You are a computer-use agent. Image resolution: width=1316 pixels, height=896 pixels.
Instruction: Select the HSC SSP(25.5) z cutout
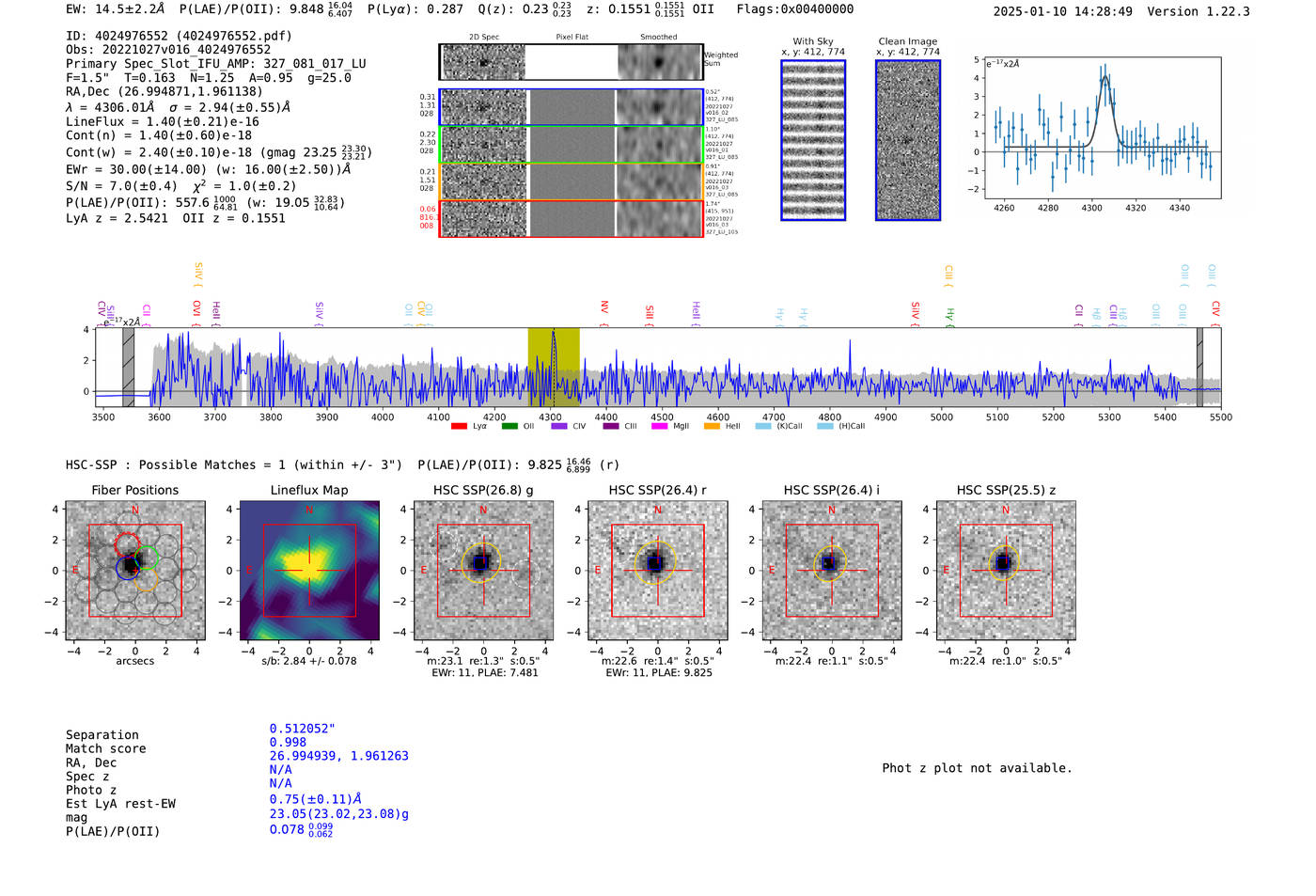coord(1006,571)
